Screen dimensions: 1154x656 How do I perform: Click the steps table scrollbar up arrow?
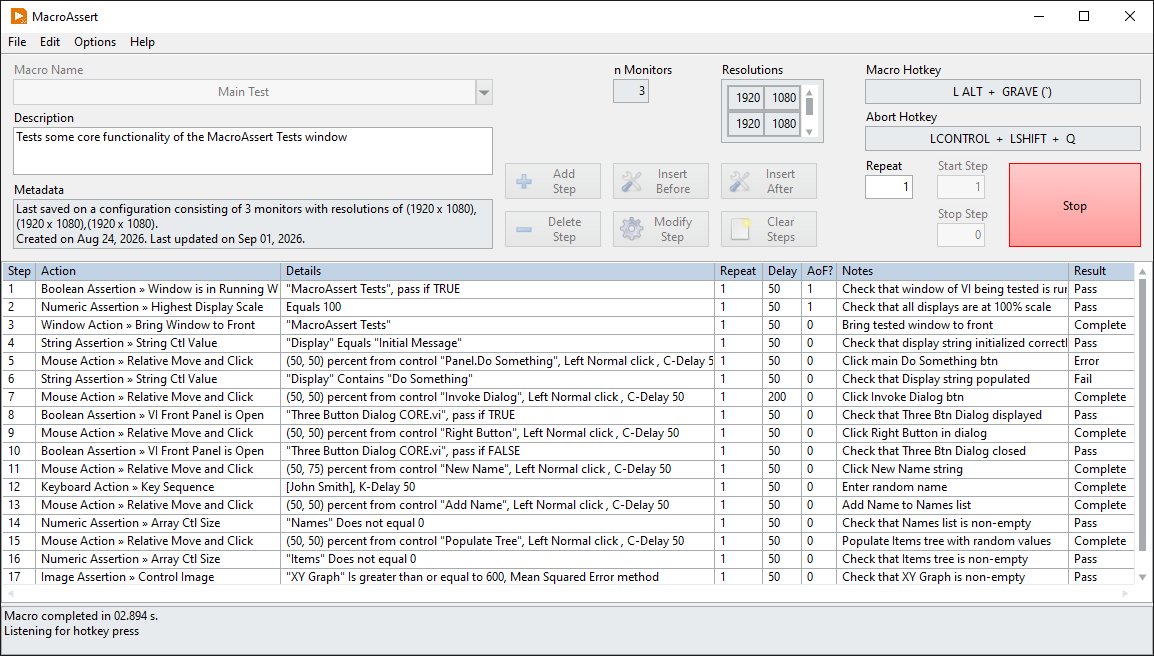coord(1142,272)
